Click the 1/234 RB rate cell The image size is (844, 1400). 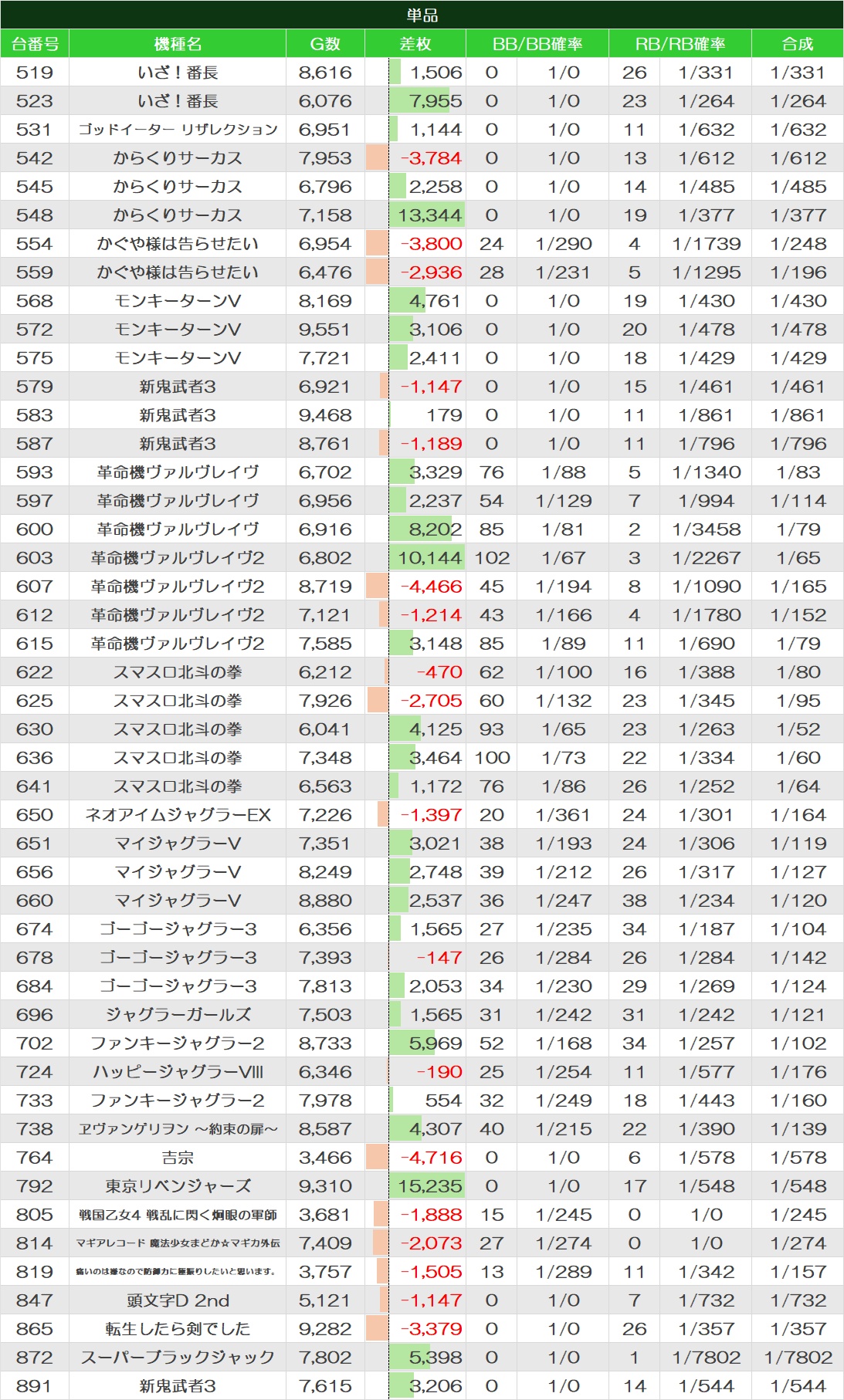pyautogui.click(x=707, y=901)
